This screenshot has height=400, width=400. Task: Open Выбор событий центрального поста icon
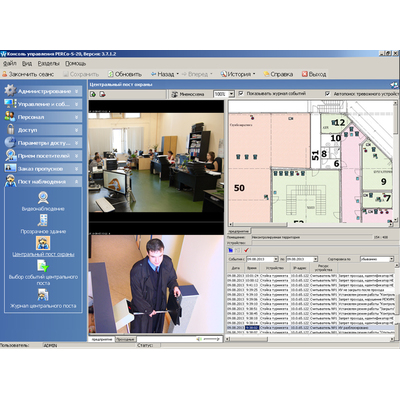coord(43,266)
